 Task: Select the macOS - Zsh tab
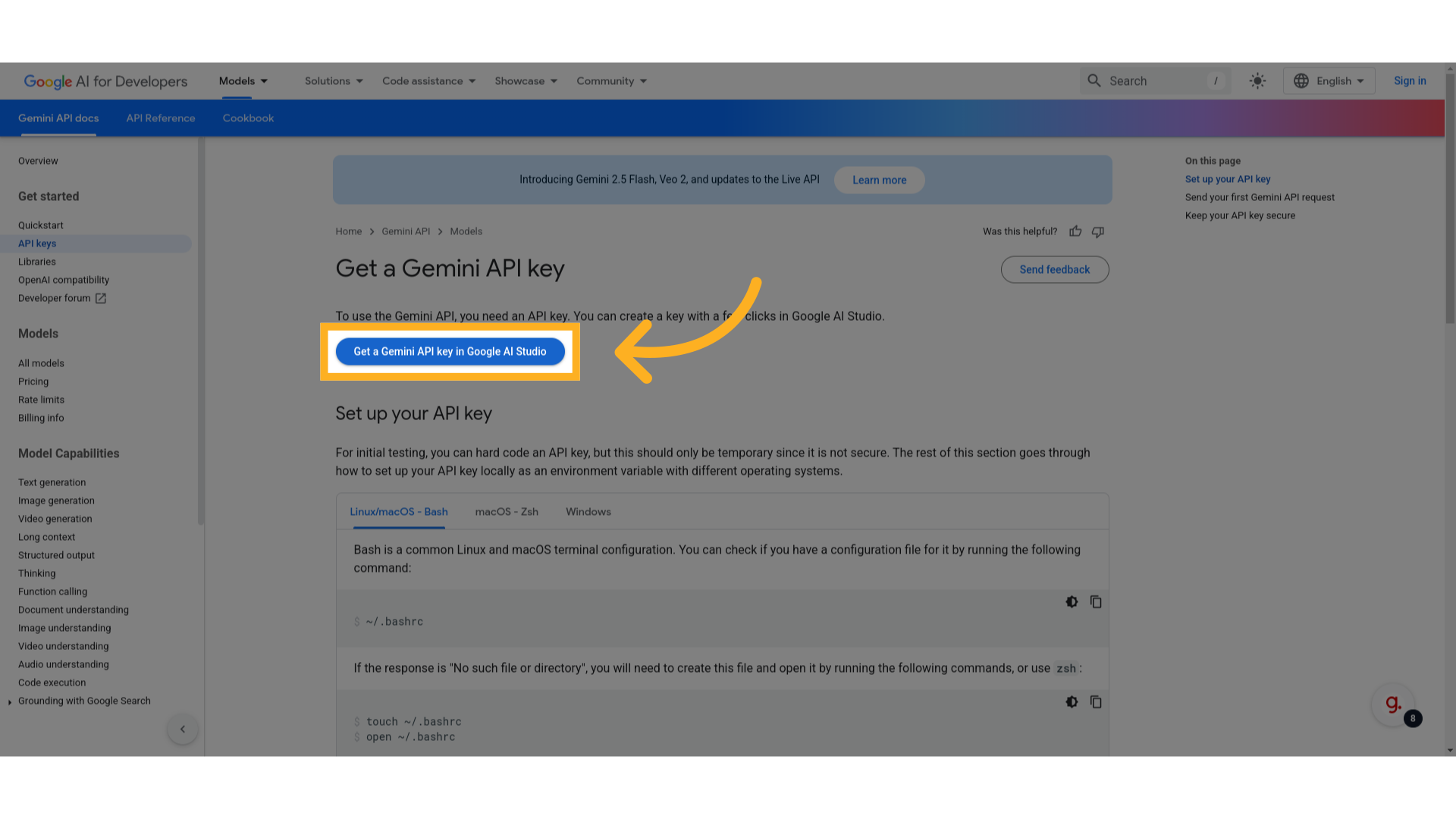[507, 512]
